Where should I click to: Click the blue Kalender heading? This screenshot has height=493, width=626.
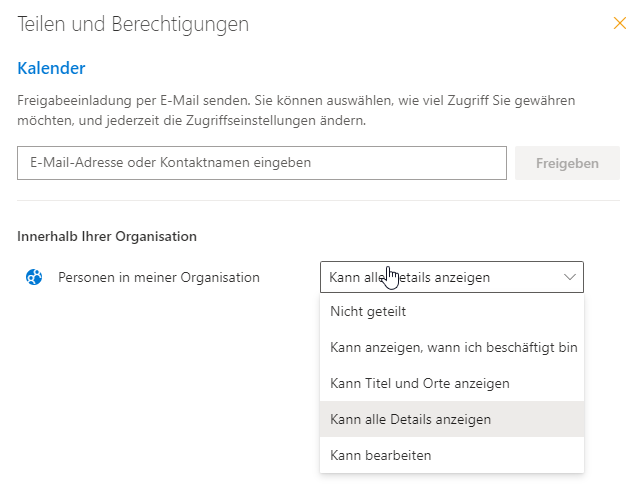(x=51, y=68)
